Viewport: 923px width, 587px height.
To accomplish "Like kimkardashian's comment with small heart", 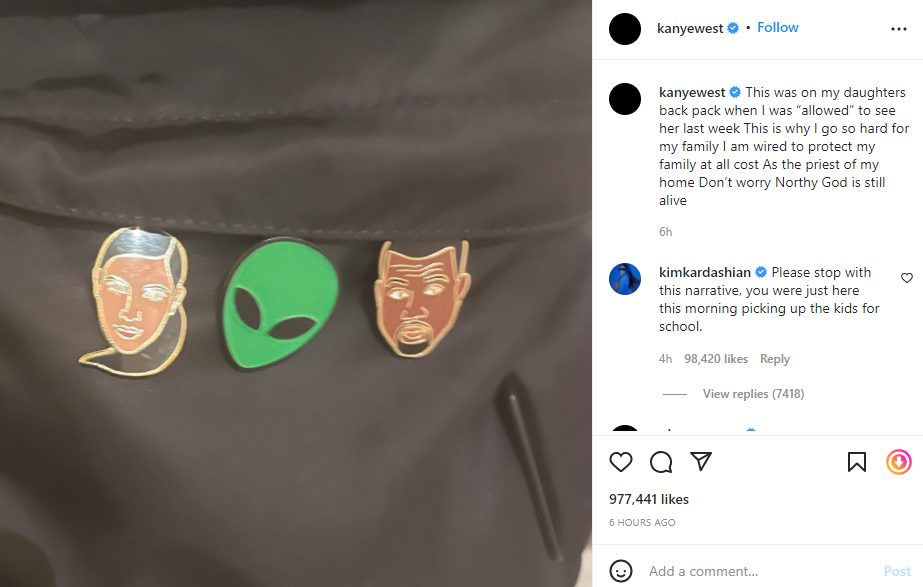I will (x=907, y=278).
